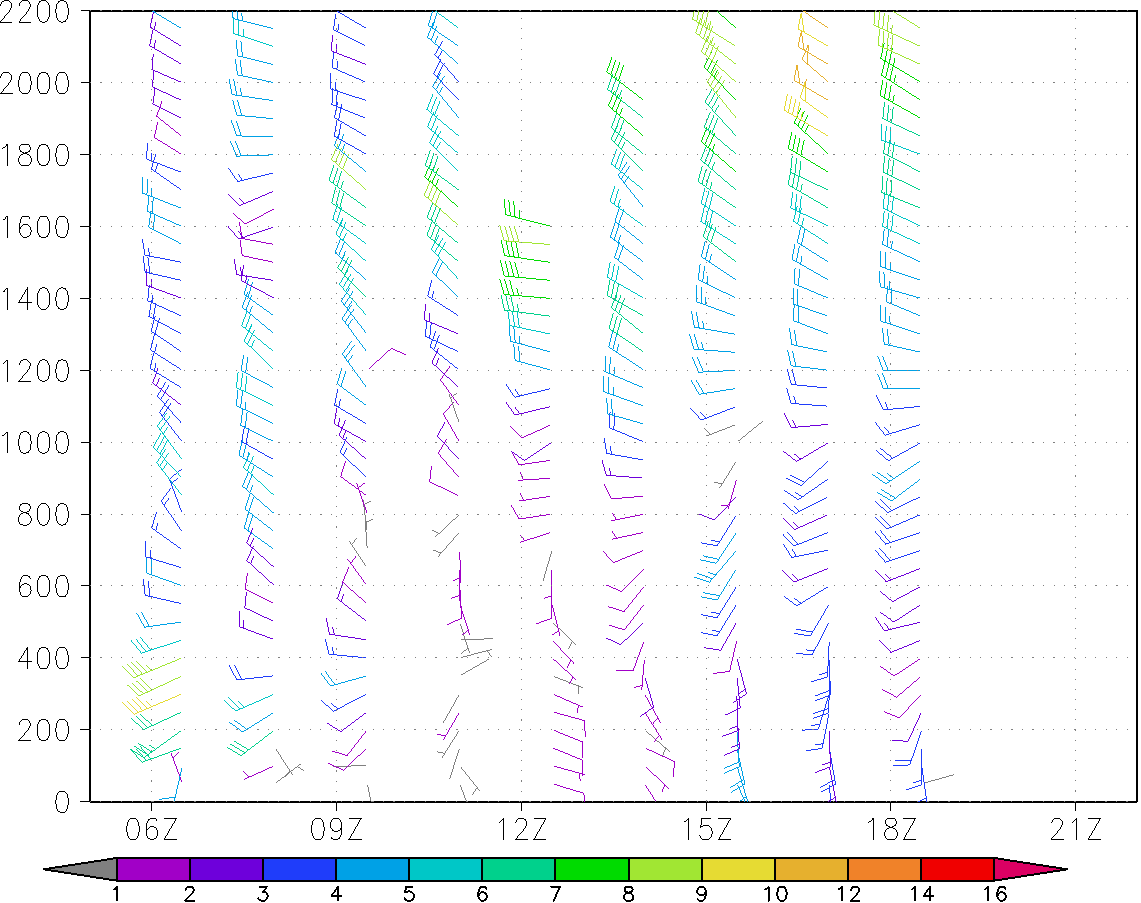This screenshot has width=1141, height=903.
Task: Click the cyan 5–6 color swatch
Action: (x=445, y=869)
